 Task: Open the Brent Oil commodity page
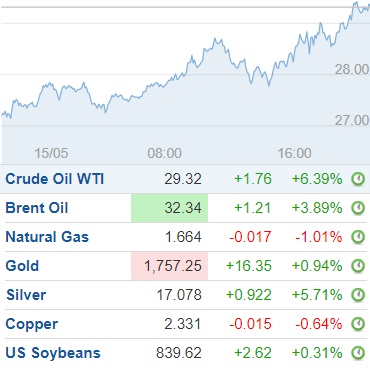tap(37, 208)
